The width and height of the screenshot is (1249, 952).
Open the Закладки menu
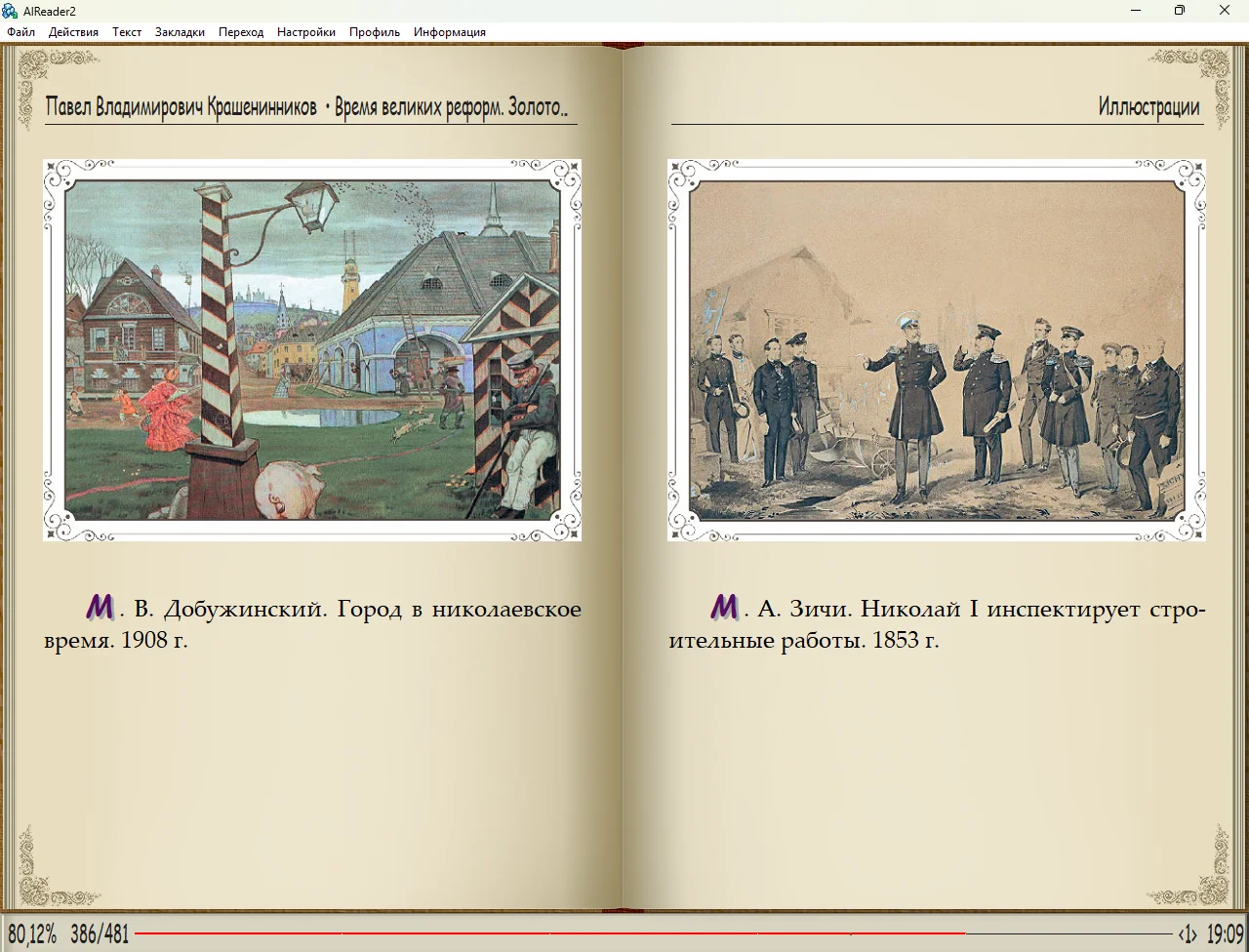point(180,32)
